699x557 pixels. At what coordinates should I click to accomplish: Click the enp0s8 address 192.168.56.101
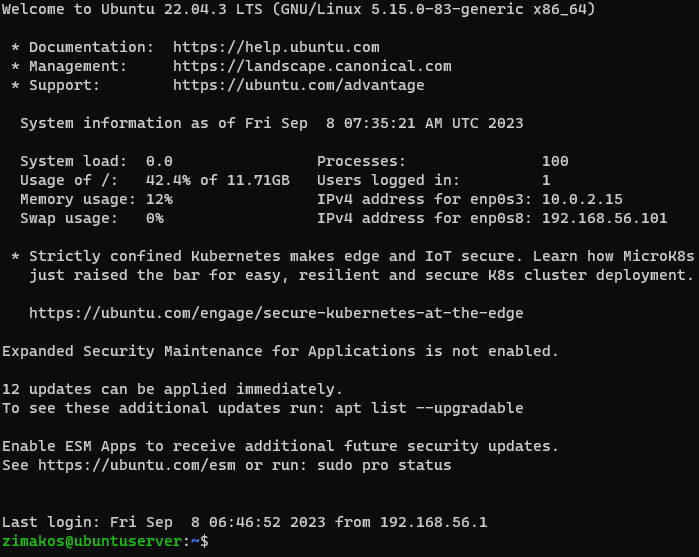point(604,218)
